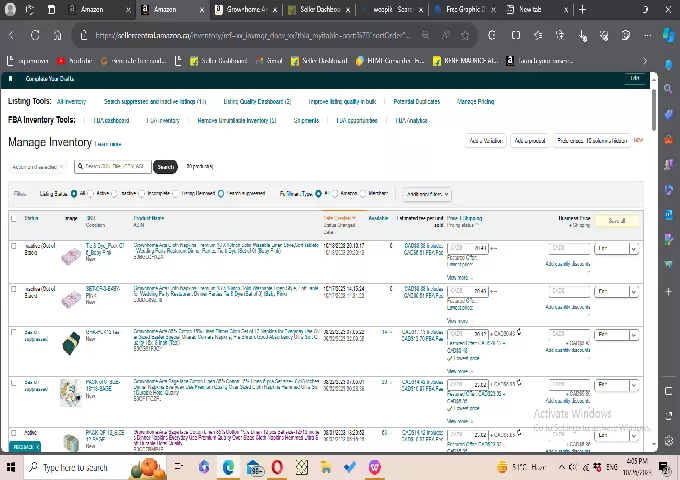The image size is (680, 480).
Task: Open the Edit dropdown arrow for first listing
Action: click(633, 248)
